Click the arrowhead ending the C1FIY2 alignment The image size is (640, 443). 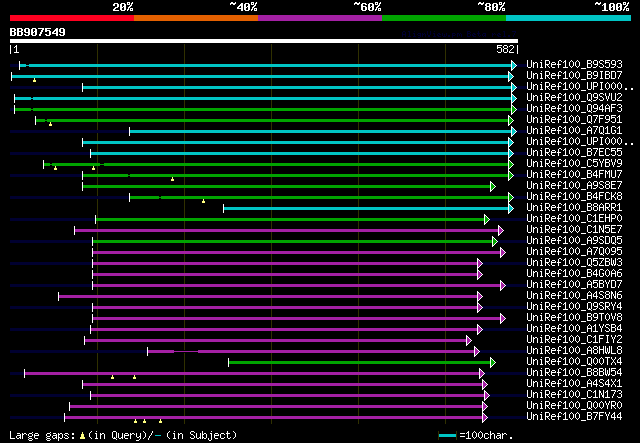[x=469, y=341]
